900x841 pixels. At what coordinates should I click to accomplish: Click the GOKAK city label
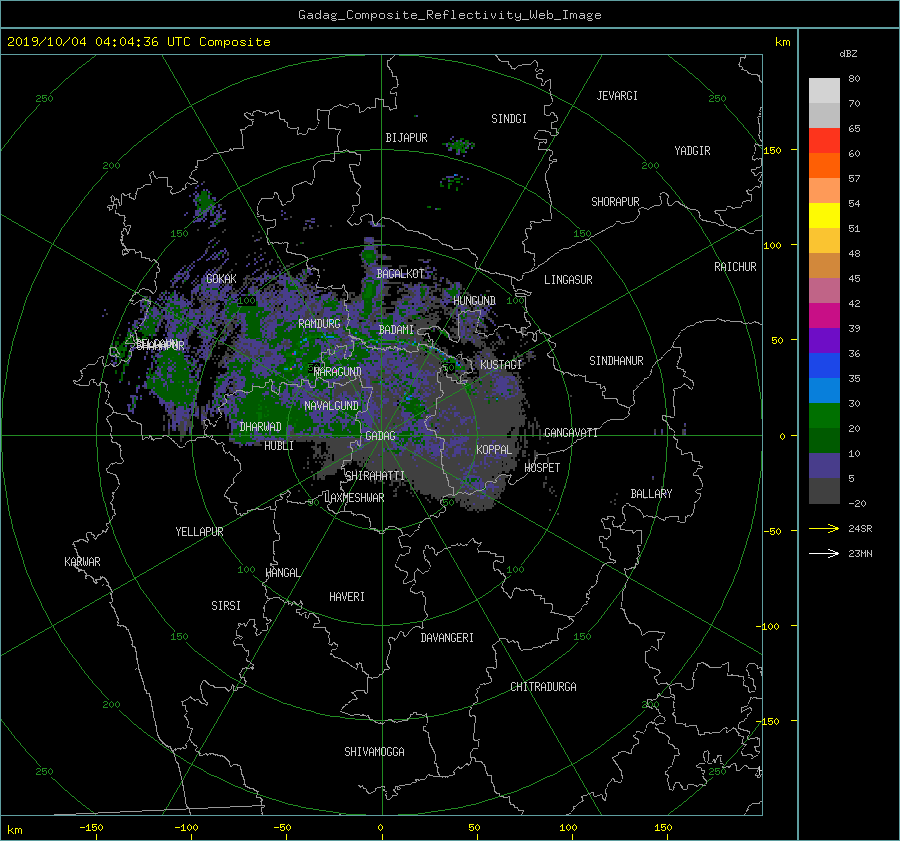221,279
